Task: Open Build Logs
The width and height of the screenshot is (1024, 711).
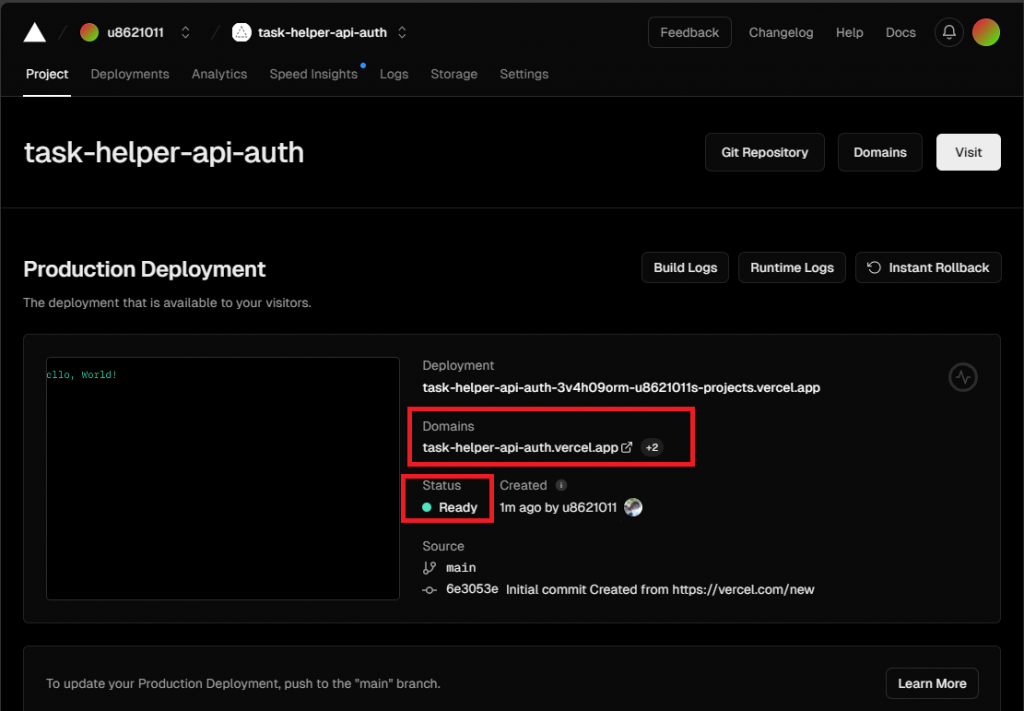Action: point(685,268)
